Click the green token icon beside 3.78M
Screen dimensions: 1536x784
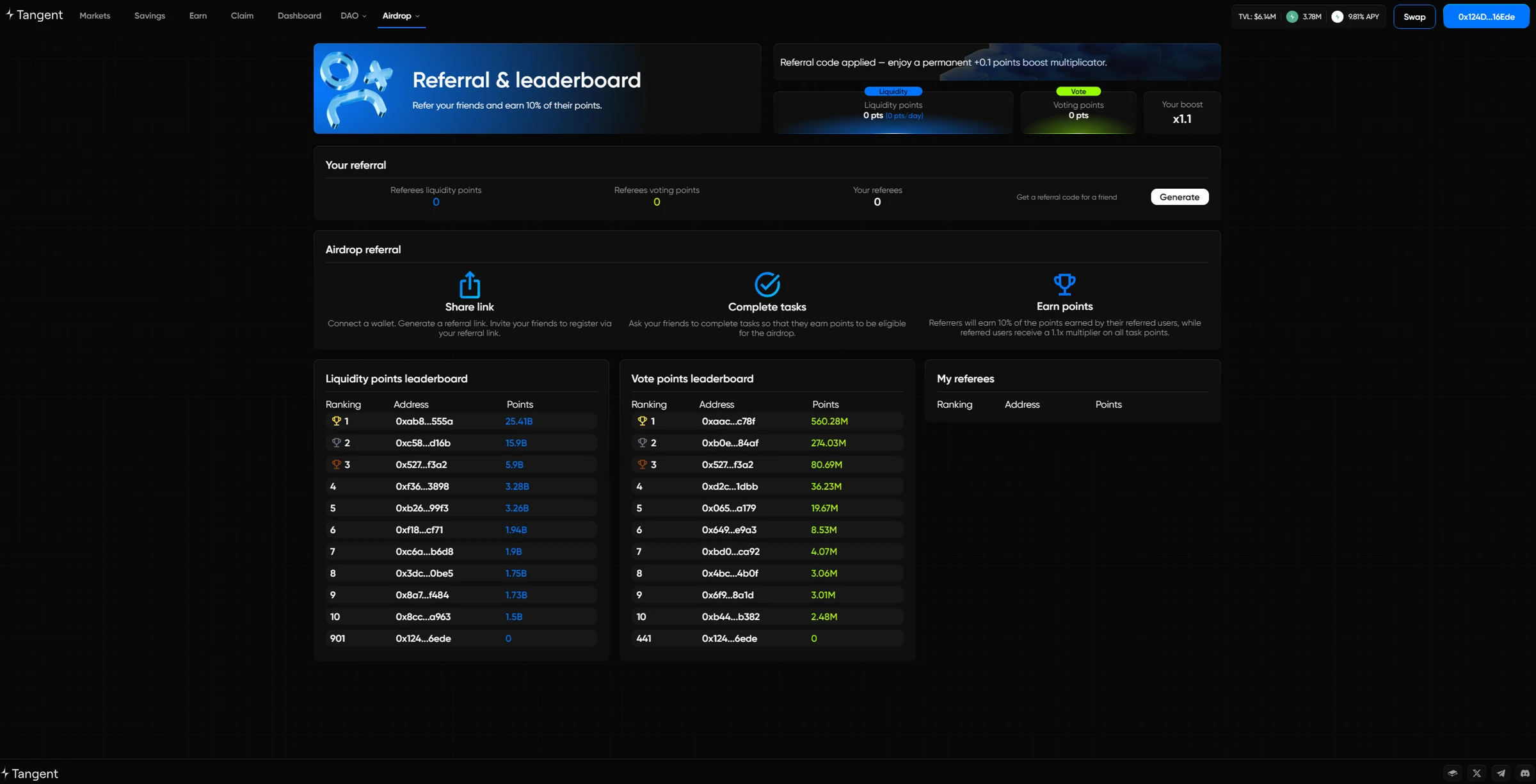pos(1292,17)
